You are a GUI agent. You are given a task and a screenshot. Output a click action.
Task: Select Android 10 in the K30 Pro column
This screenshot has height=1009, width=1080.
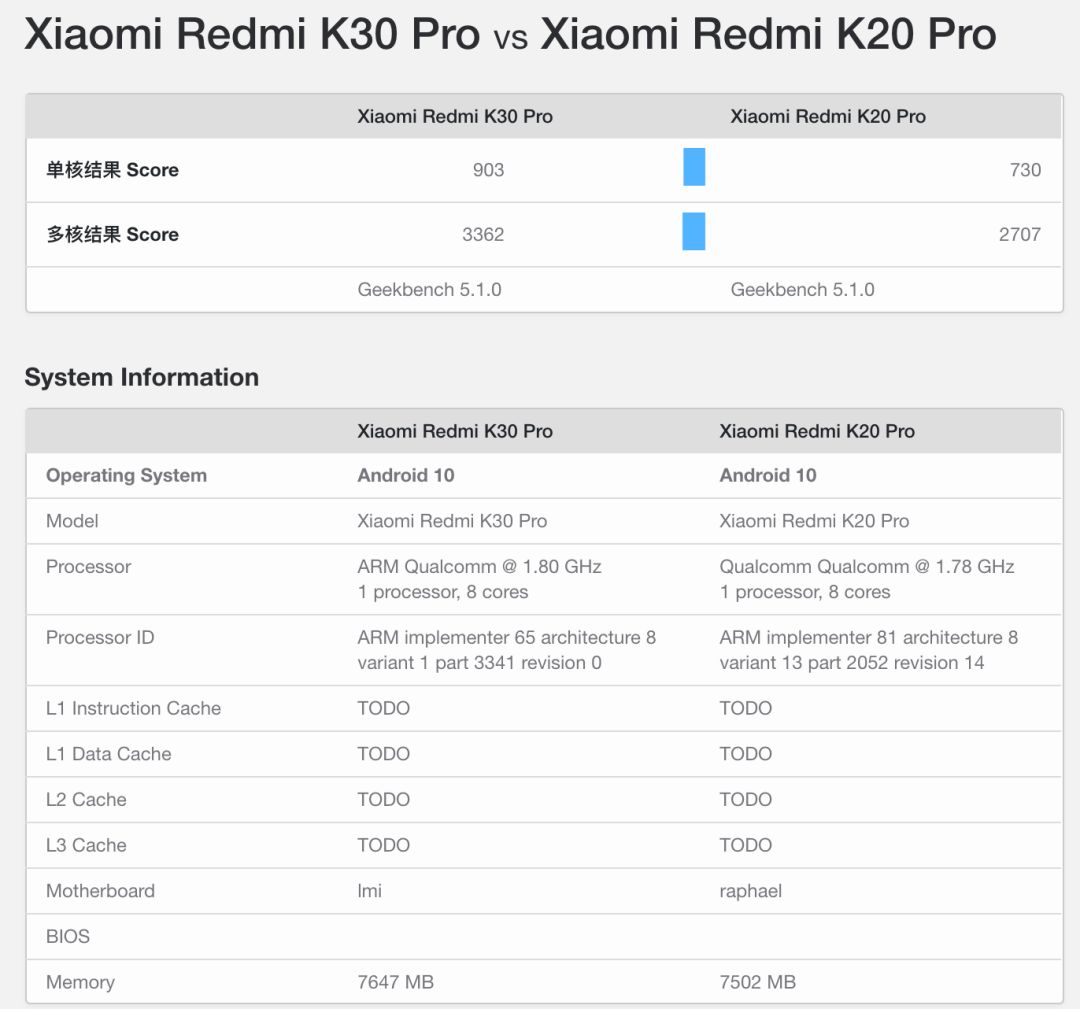[x=406, y=476]
